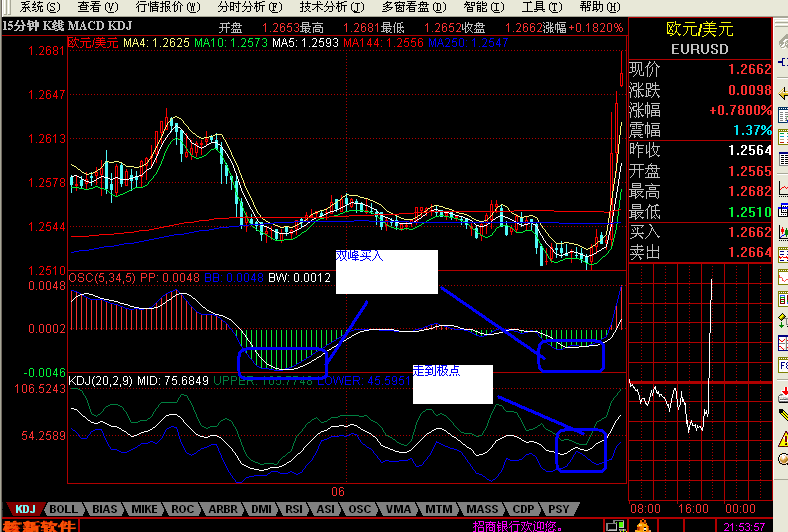
Task: Open the 查看(V) menu
Action: pos(97,7)
